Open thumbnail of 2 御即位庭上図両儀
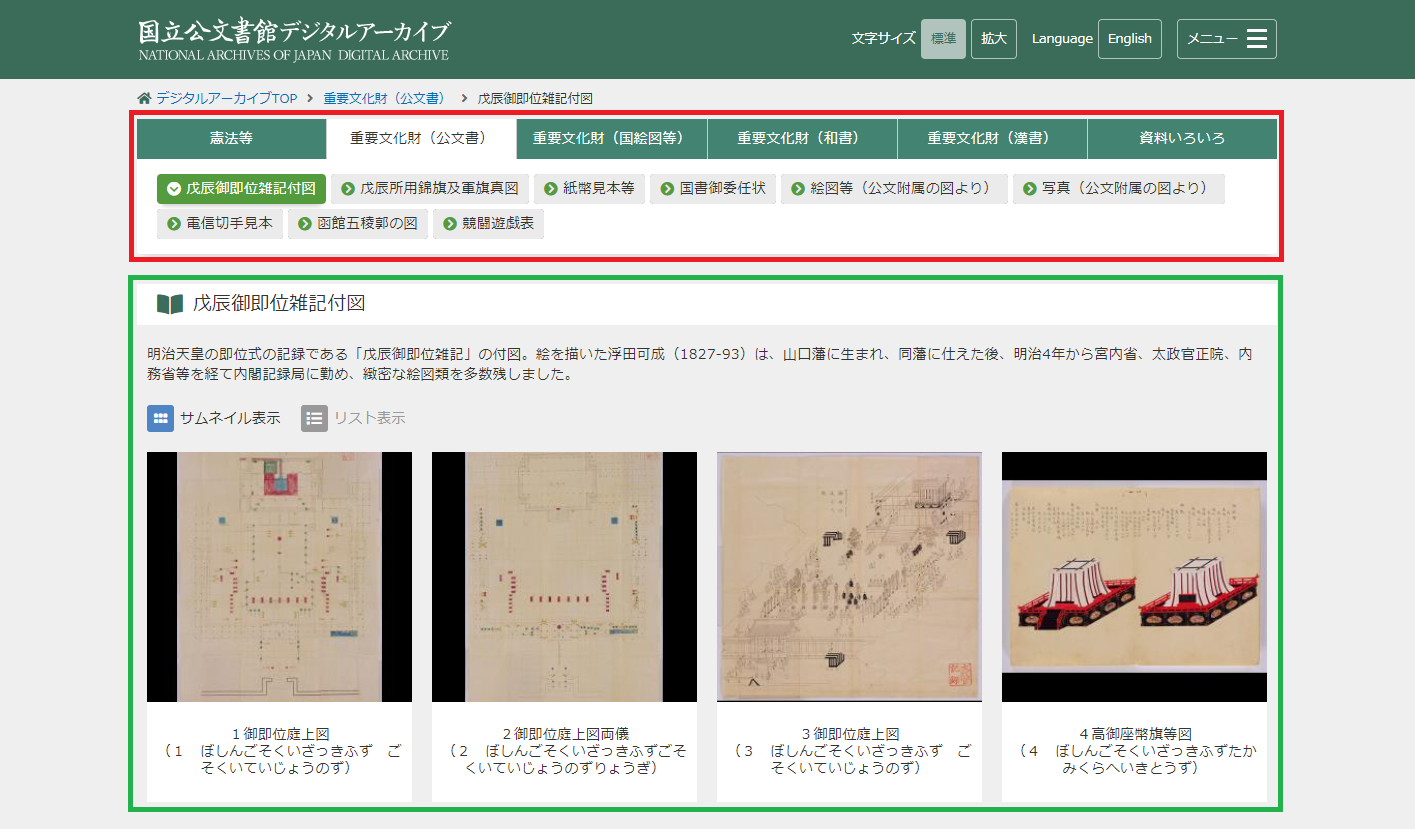This screenshot has width=1415, height=829. [x=564, y=577]
